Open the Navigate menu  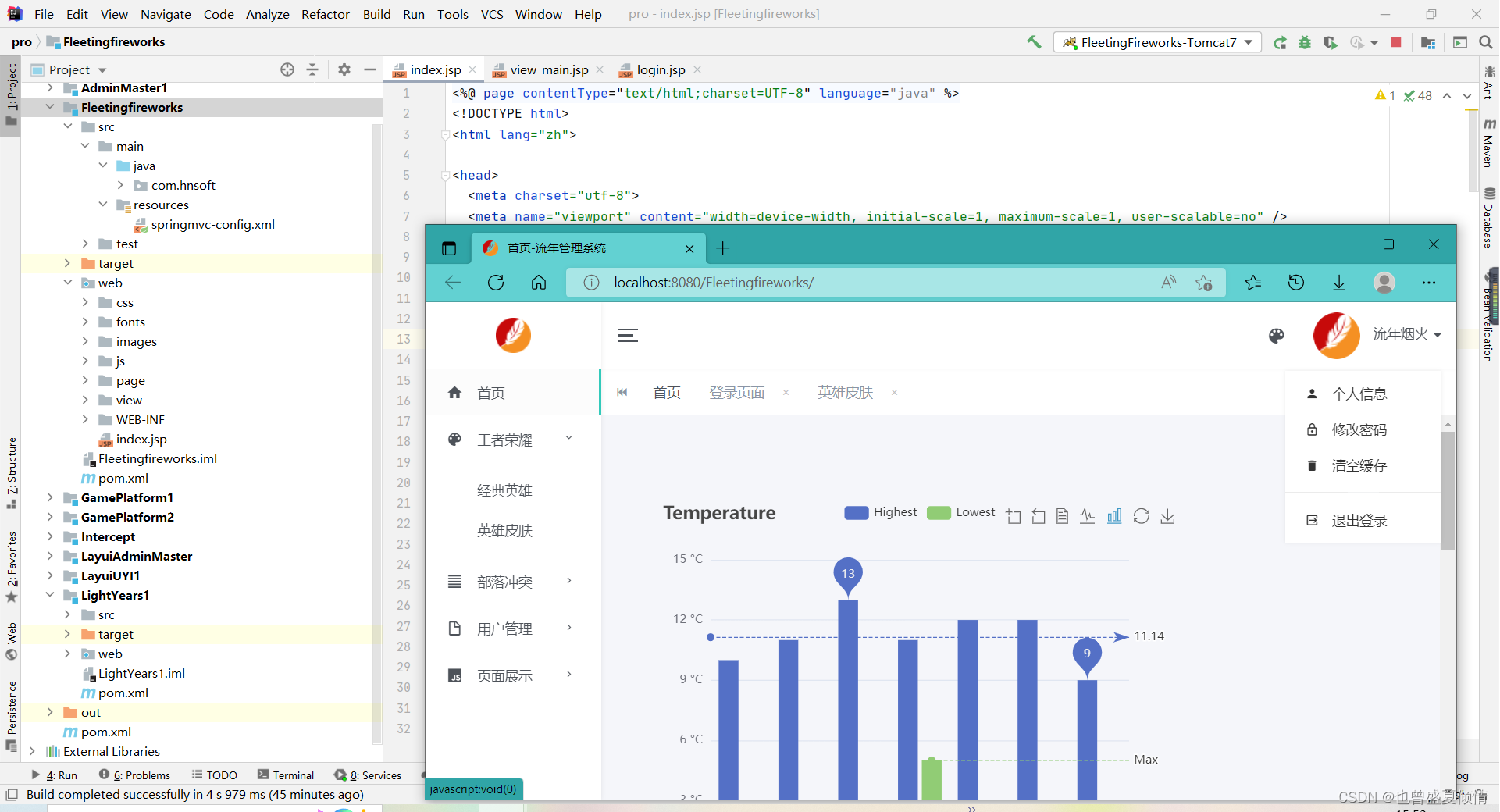166,14
